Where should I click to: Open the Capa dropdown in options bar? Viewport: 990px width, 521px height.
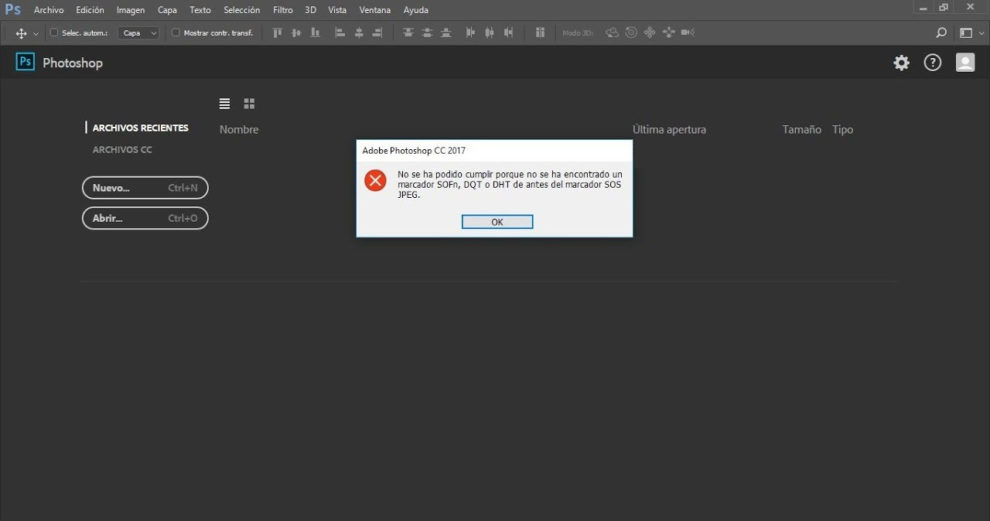click(138, 33)
